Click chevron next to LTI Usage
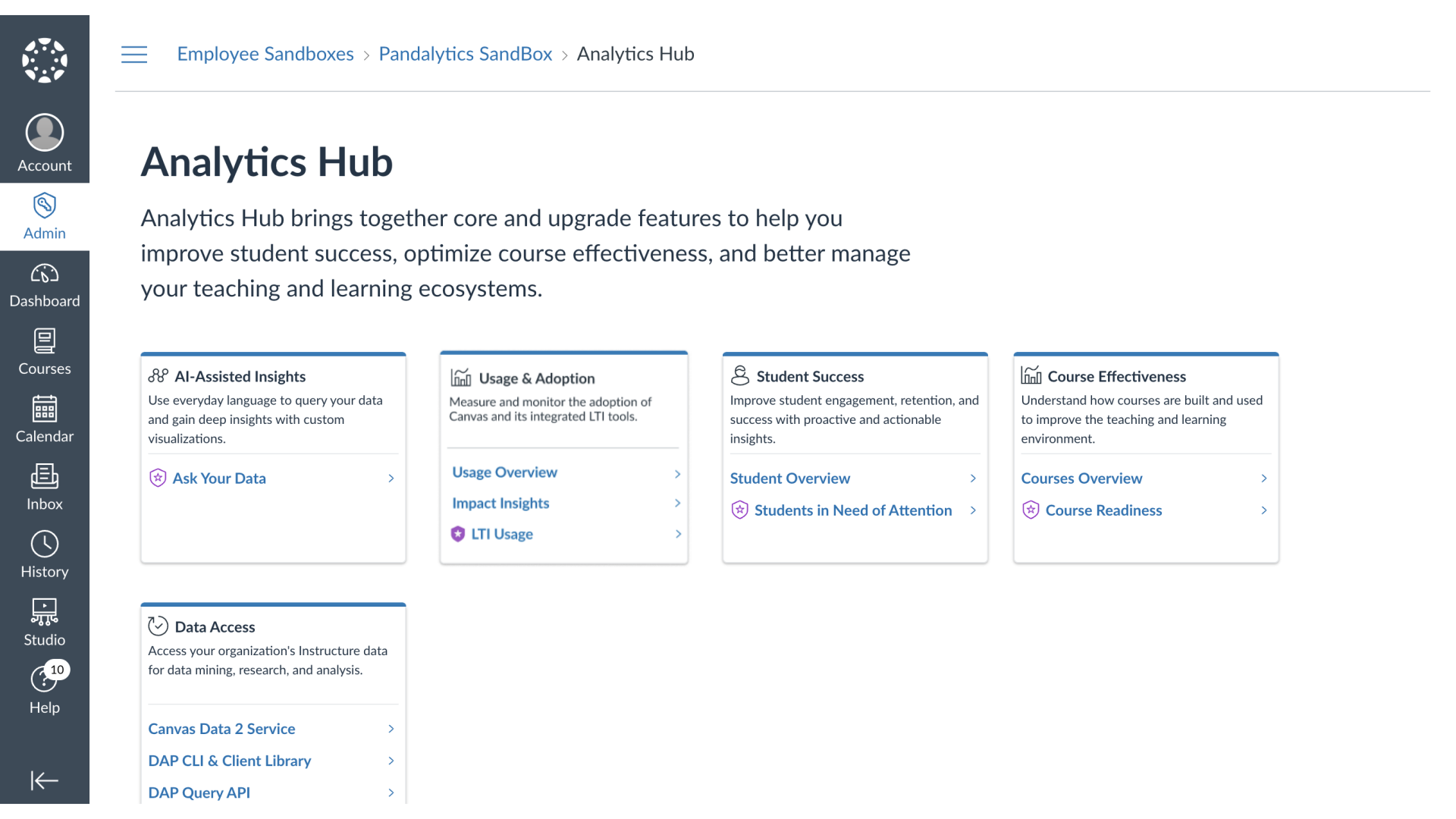The image size is (1456, 819). tap(678, 534)
